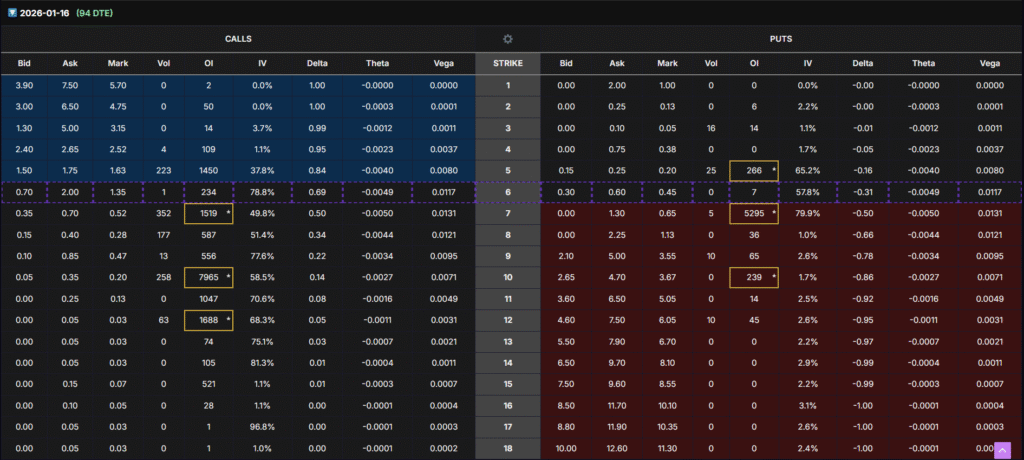Click highlighted call OI 1519 at strike 7
This screenshot has height=460, width=1024.
[x=208, y=213]
